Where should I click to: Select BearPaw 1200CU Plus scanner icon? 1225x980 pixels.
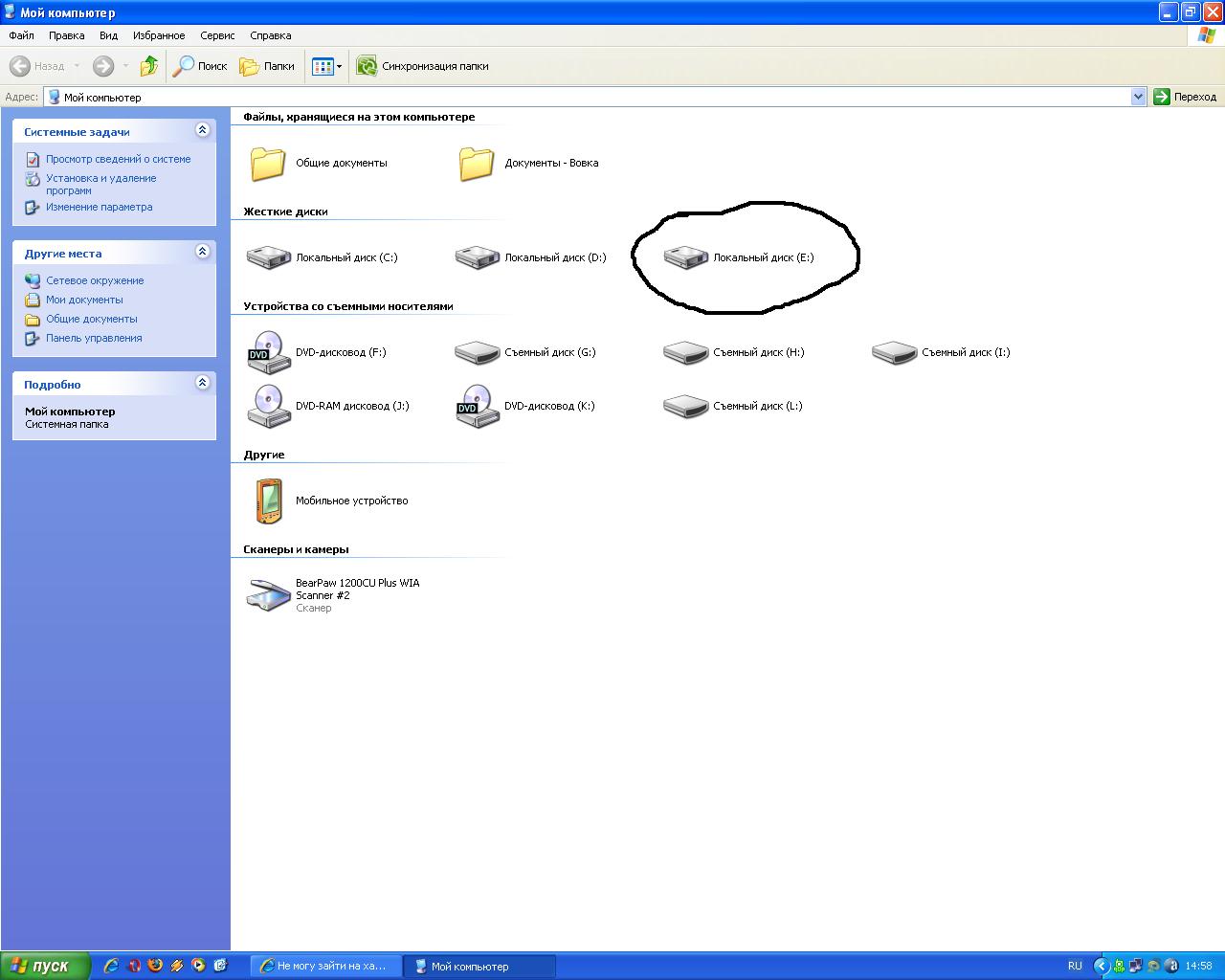click(269, 594)
